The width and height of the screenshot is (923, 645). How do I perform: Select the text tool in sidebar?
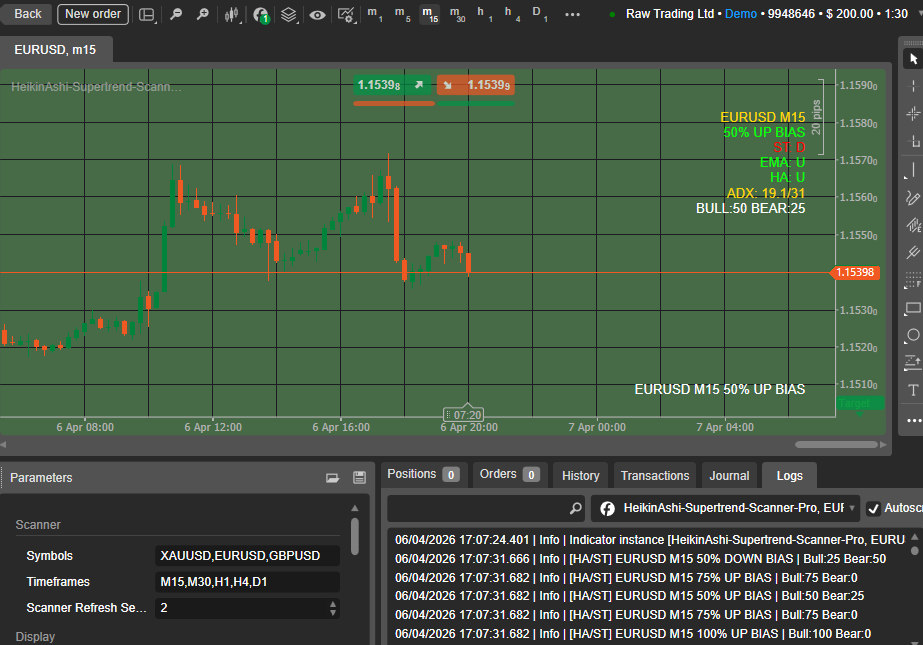pos(912,390)
